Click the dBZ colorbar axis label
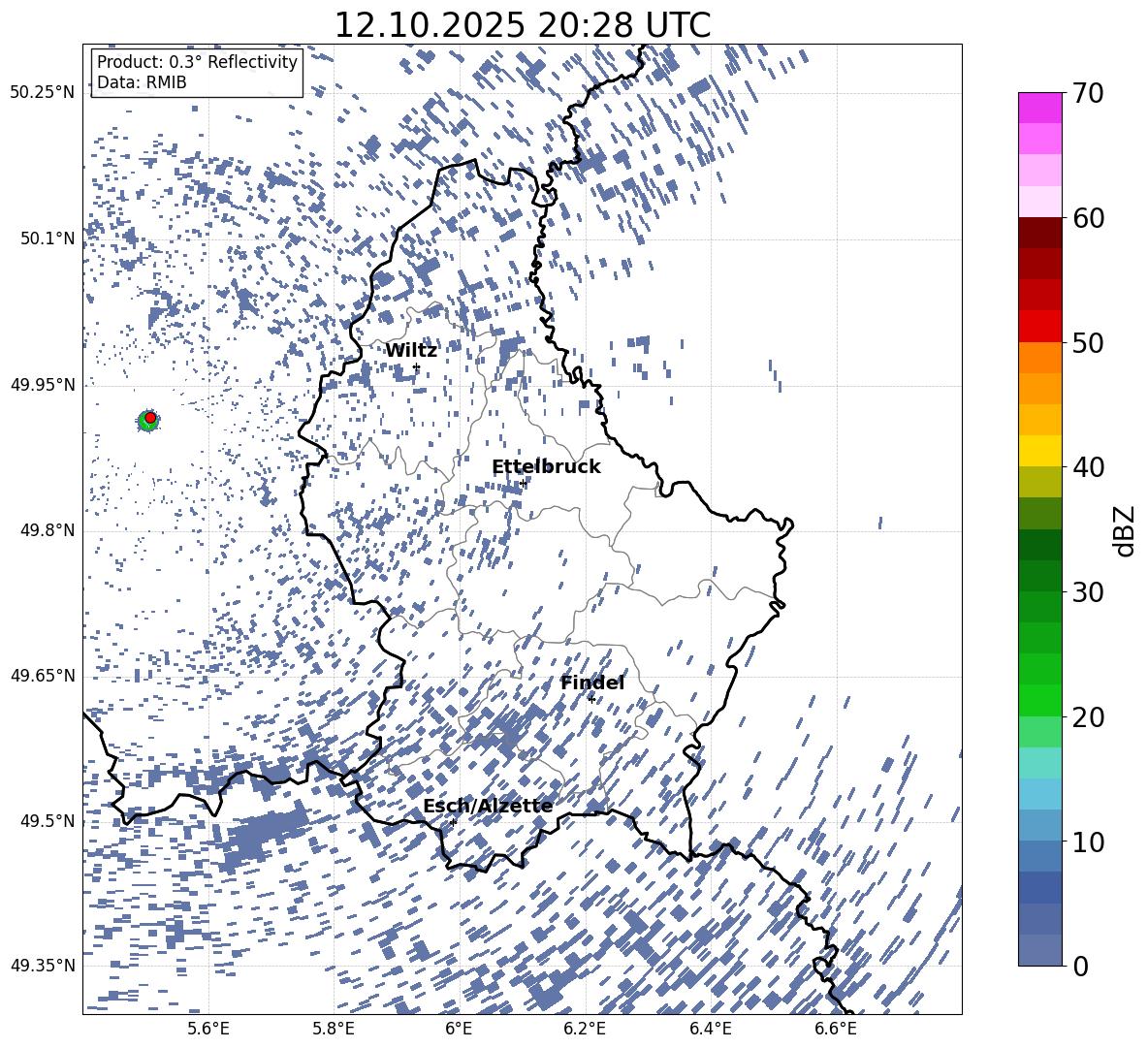This screenshot has height=1048, width=1148. [x=1125, y=530]
